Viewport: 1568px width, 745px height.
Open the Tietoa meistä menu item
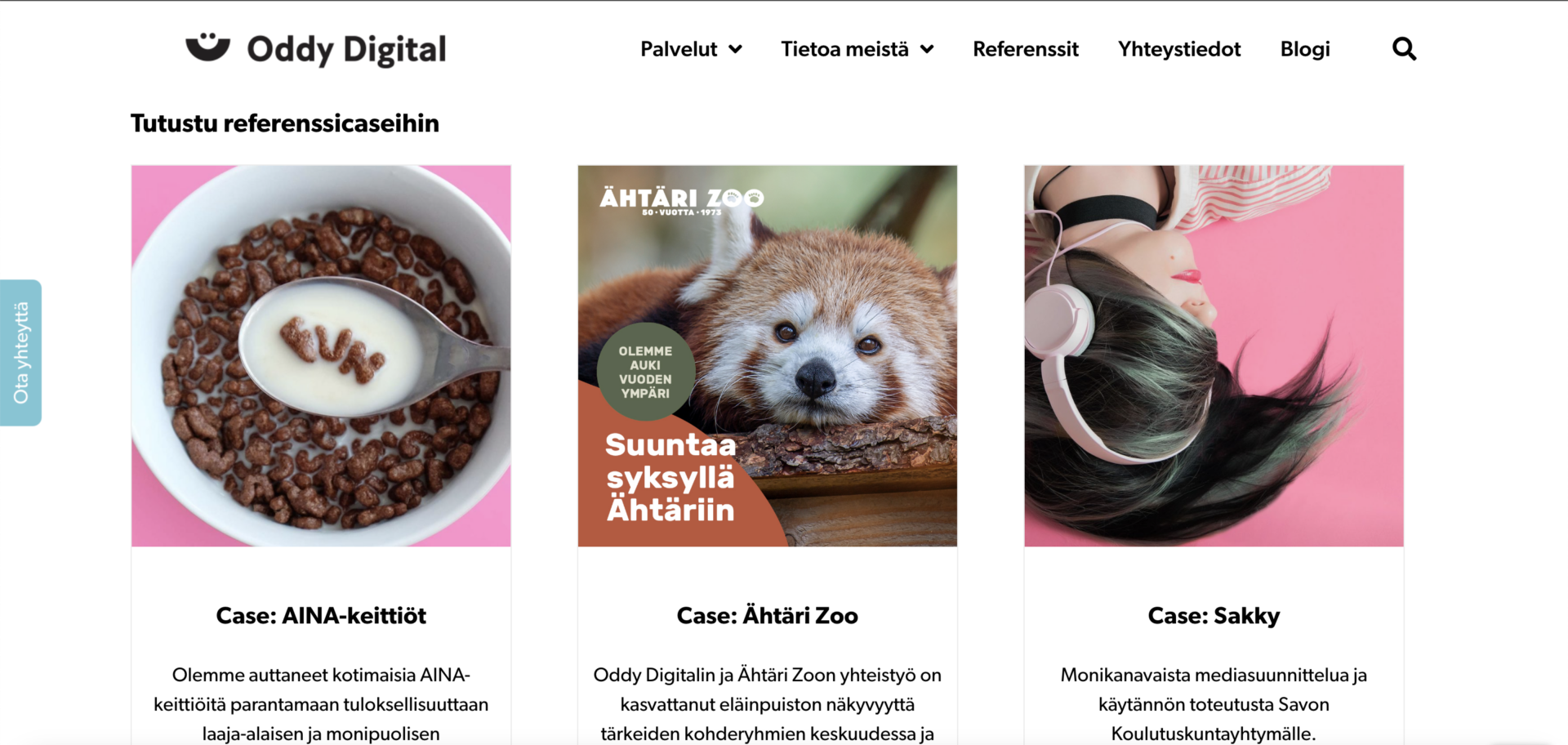844,49
